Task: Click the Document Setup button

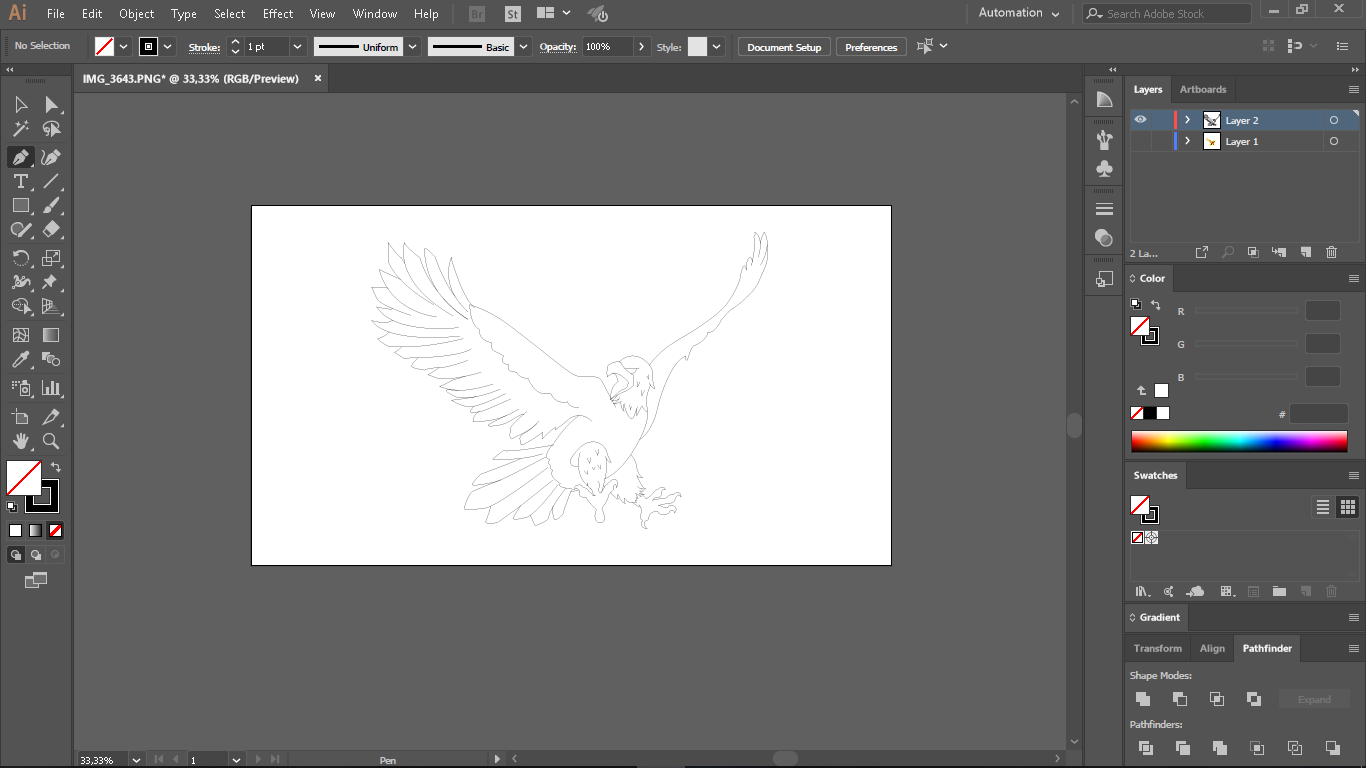Action: 784,47
